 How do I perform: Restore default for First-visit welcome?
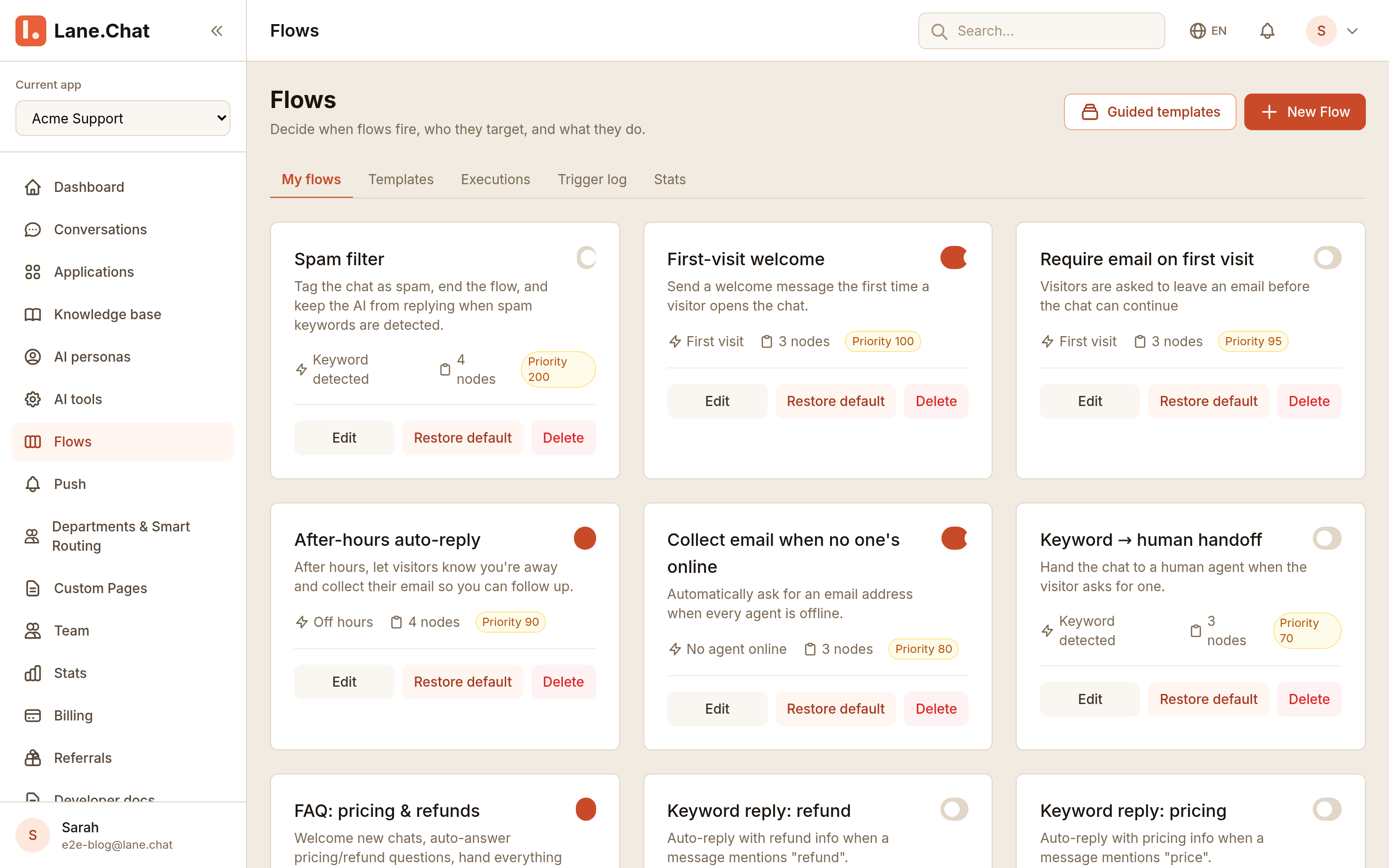tap(835, 401)
